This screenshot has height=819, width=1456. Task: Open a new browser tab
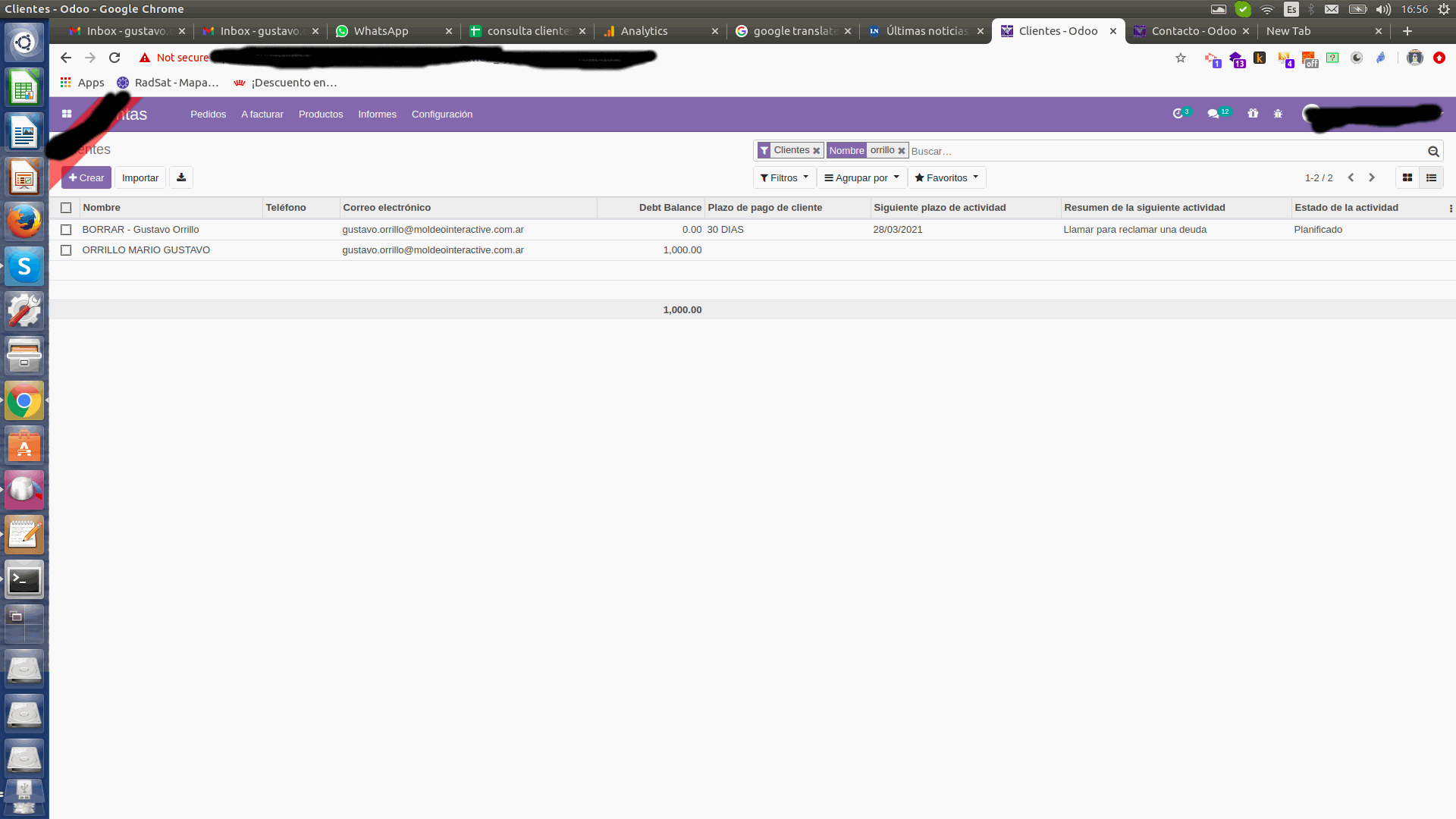pos(1407,31)
